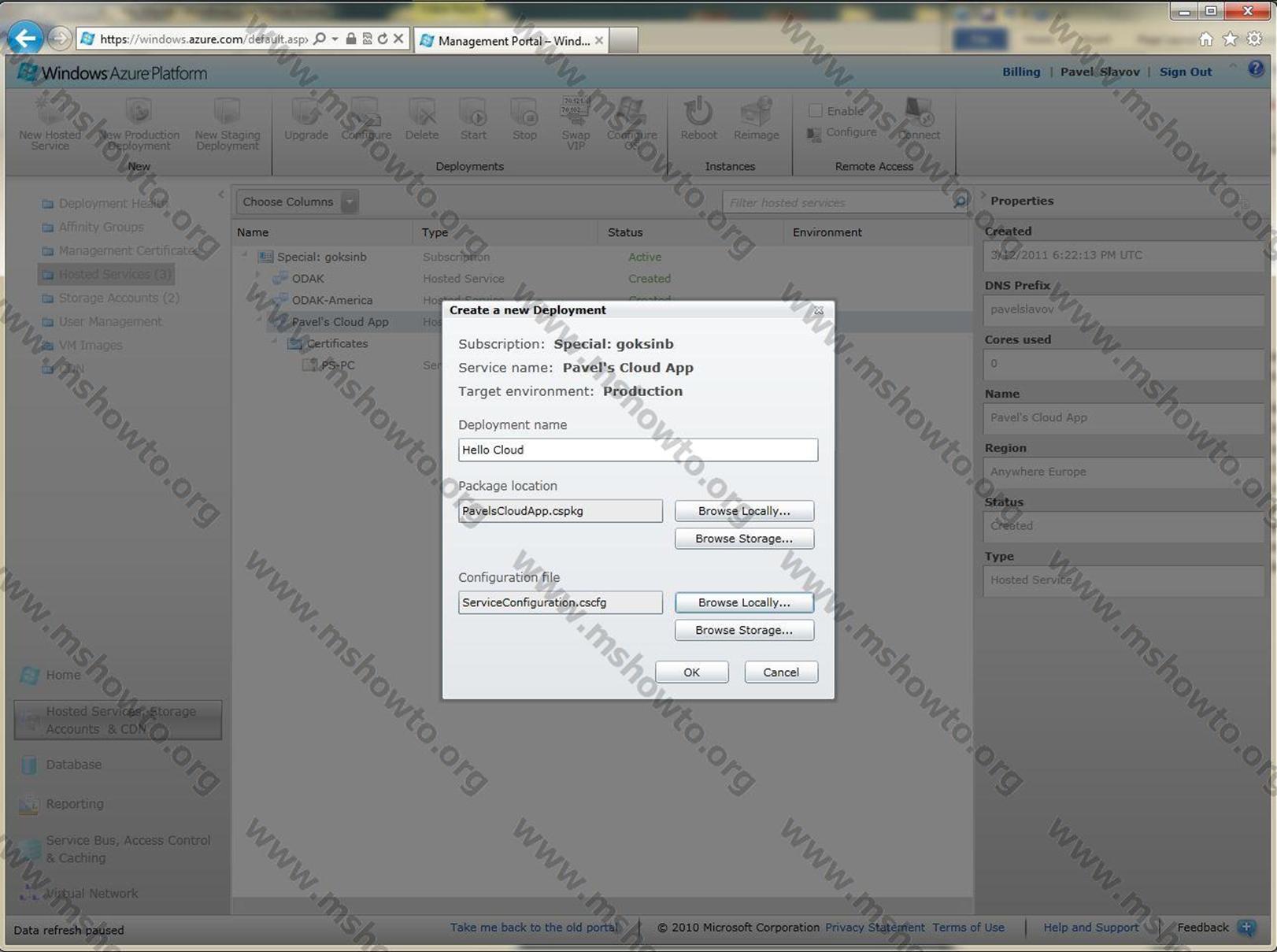Open Virtual Network navigation section

point(79,893)
